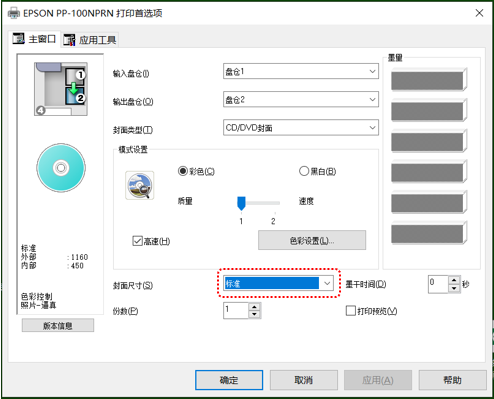Increase 份数 with the up arrow
Screen dimensions: 494x399
click(x=254, y=307)
